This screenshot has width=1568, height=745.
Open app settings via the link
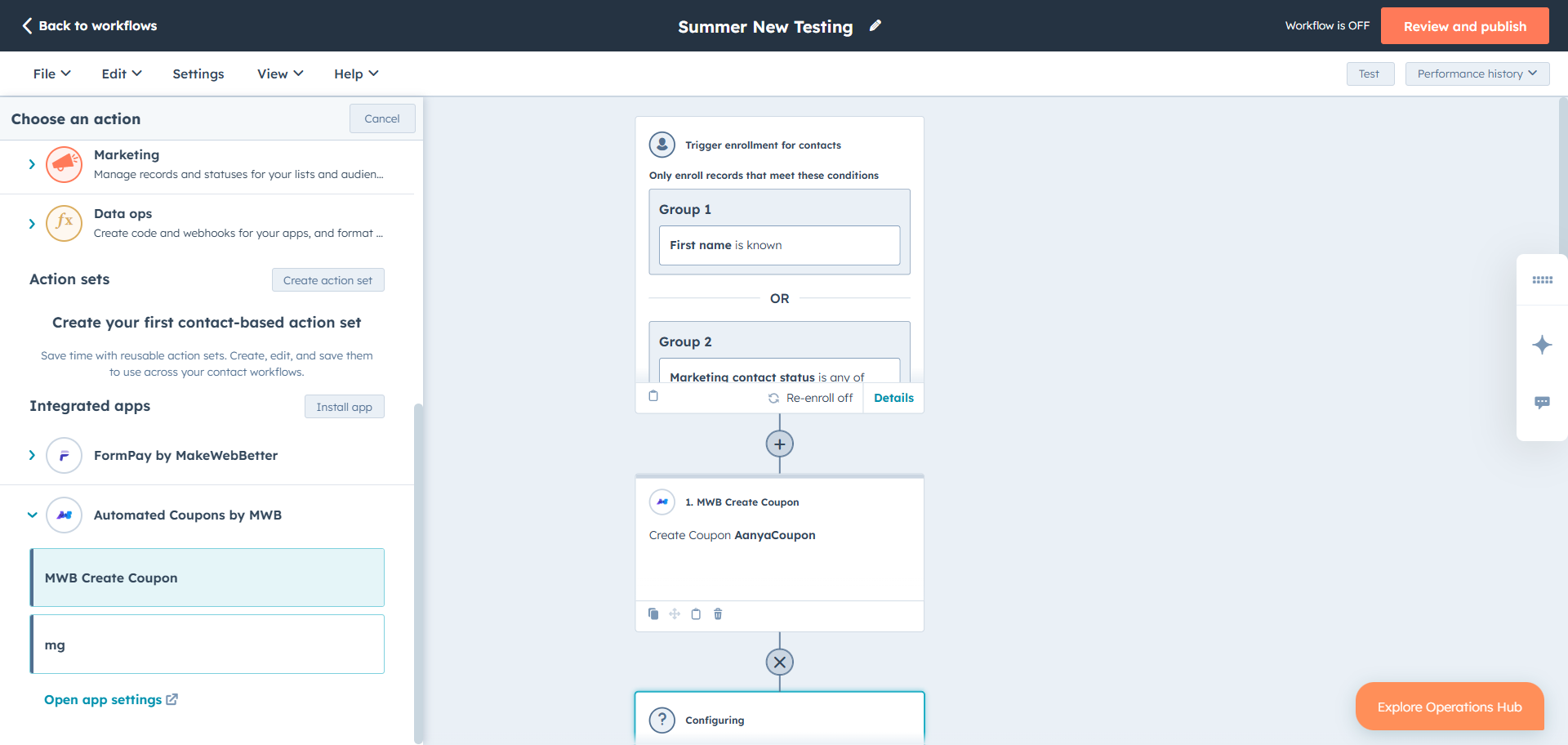(x=111, y=699)
